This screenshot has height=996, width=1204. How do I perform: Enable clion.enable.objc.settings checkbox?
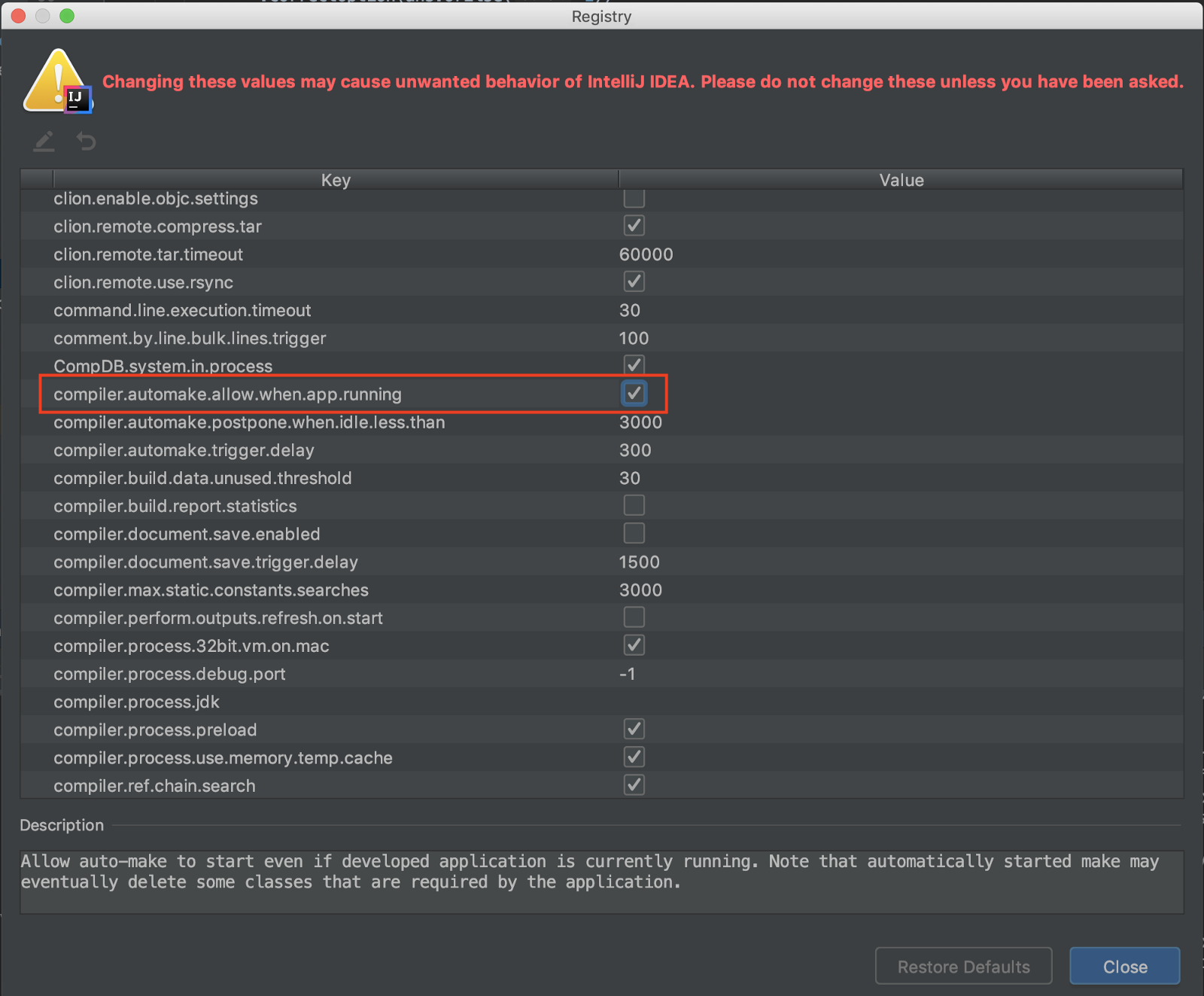634,198
